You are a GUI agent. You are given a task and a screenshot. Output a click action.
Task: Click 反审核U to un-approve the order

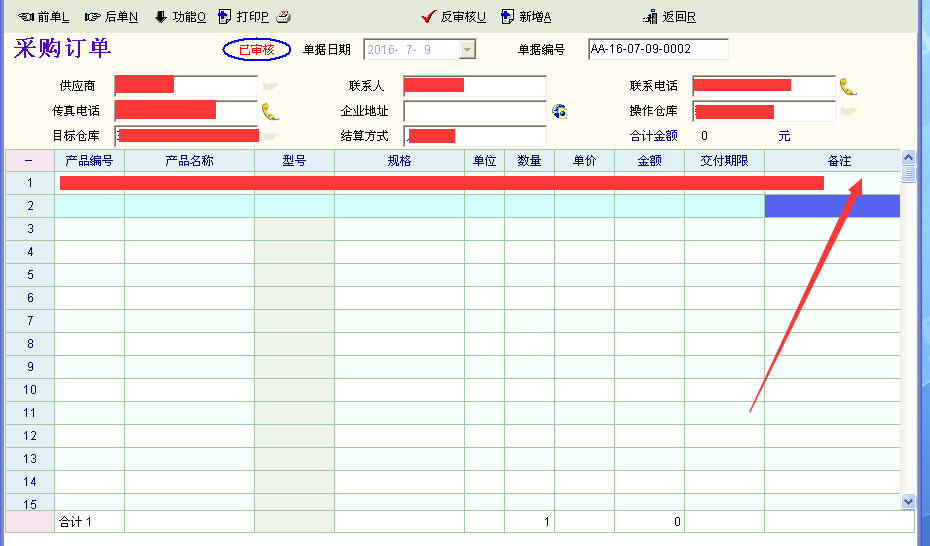(x=454, y=17)
